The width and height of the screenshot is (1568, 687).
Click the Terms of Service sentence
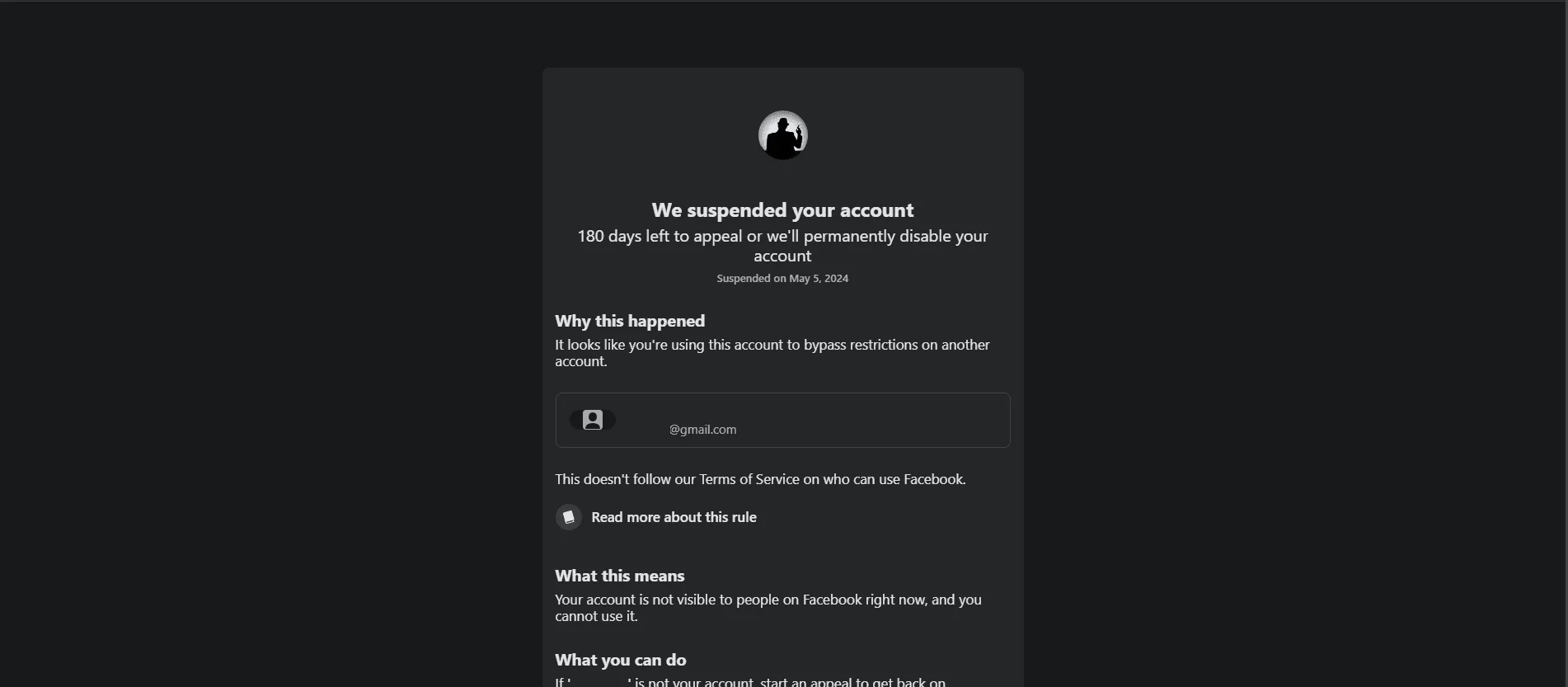pyautogui.click(x=760, y=479)
